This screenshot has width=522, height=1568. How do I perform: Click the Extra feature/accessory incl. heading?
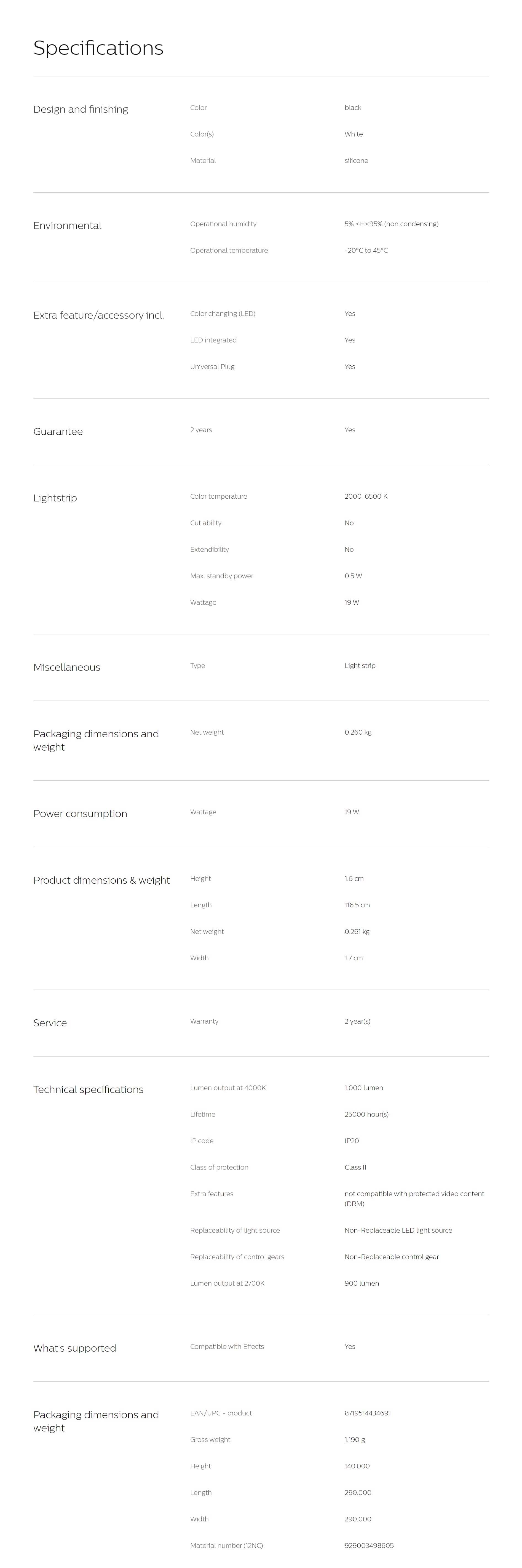98,315
